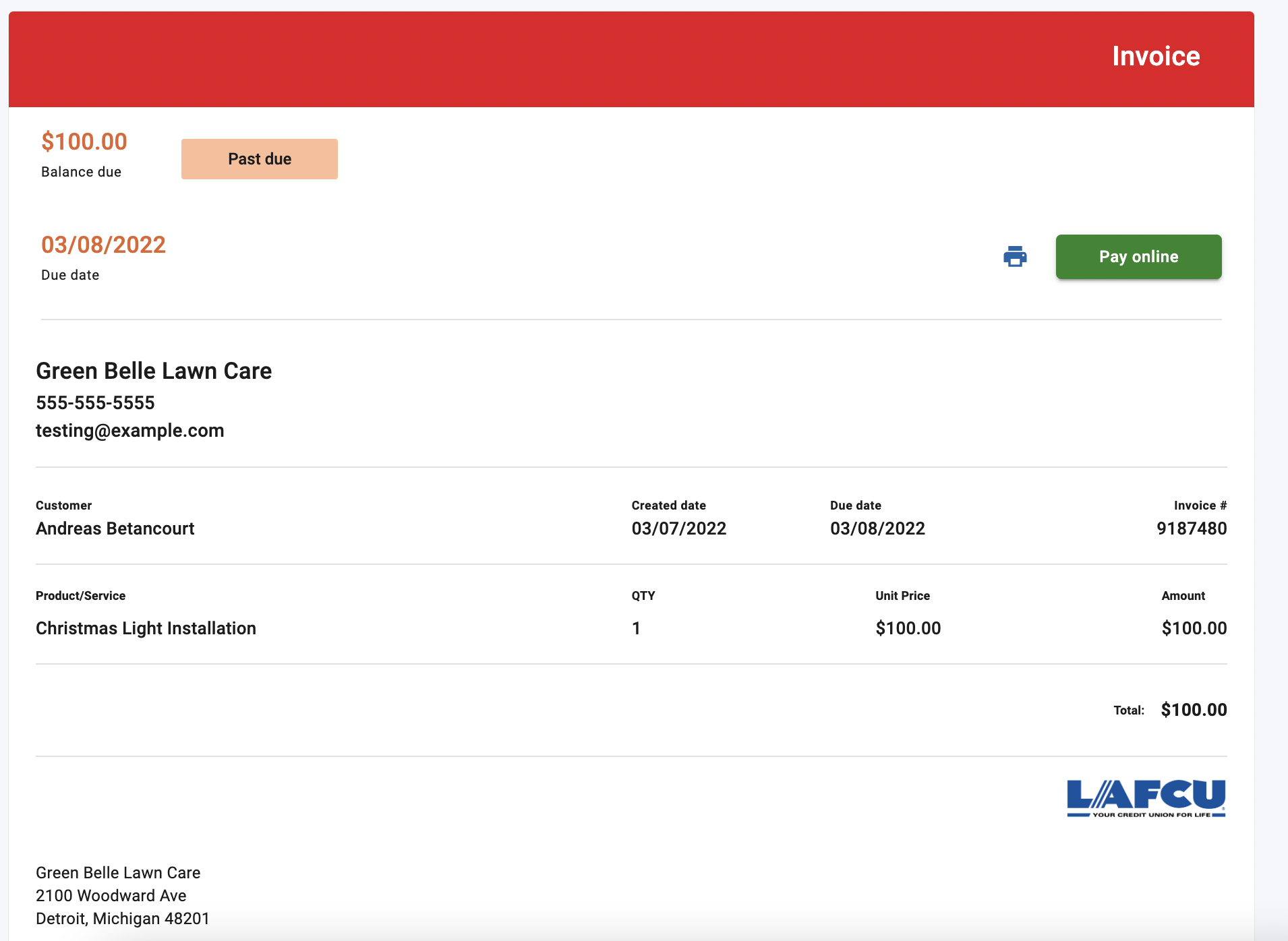The height and width of the screenshot is (941, 1288).
Task: Click created date 03/07/2022
Action: coord(679,528)
